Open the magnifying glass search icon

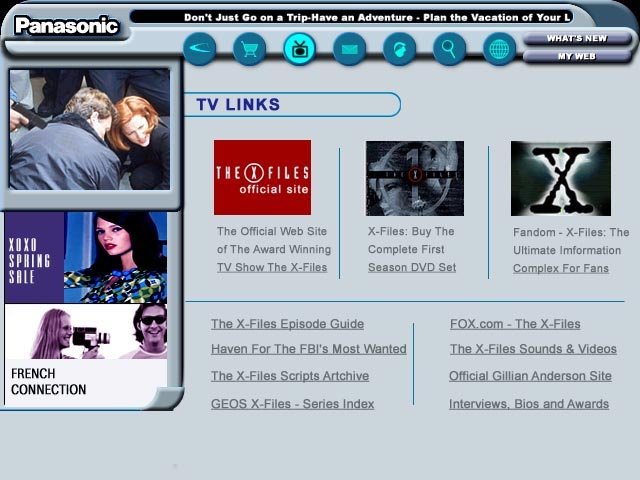pos(449,49)
